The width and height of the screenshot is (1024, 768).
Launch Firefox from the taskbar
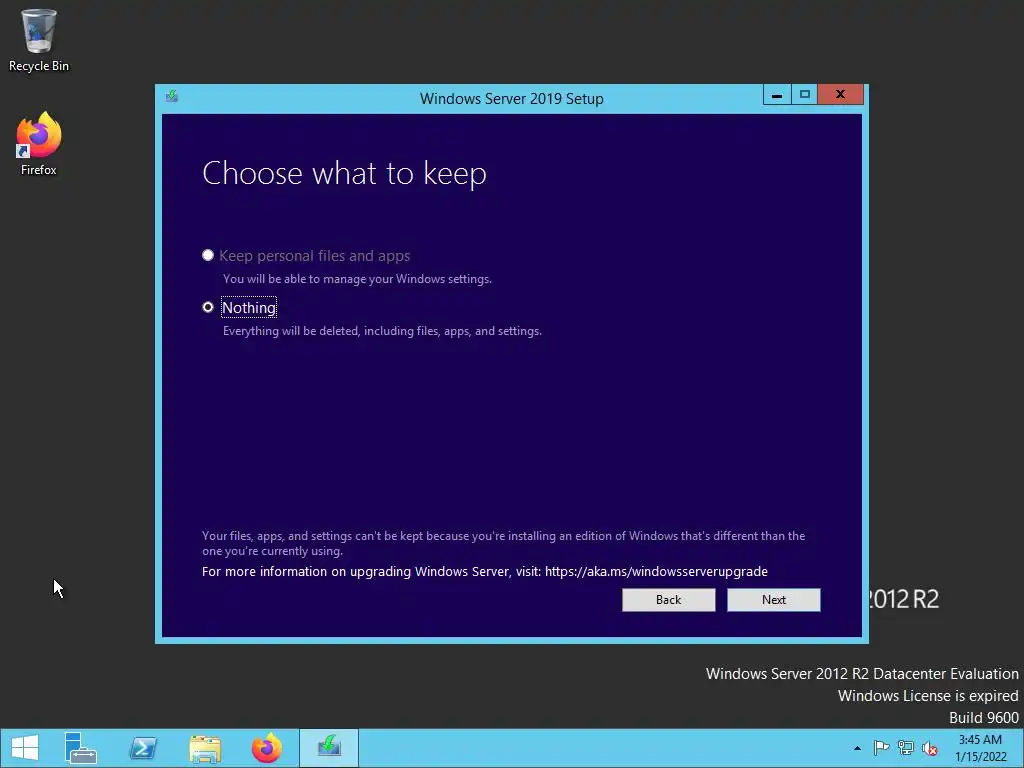(266, 748)
